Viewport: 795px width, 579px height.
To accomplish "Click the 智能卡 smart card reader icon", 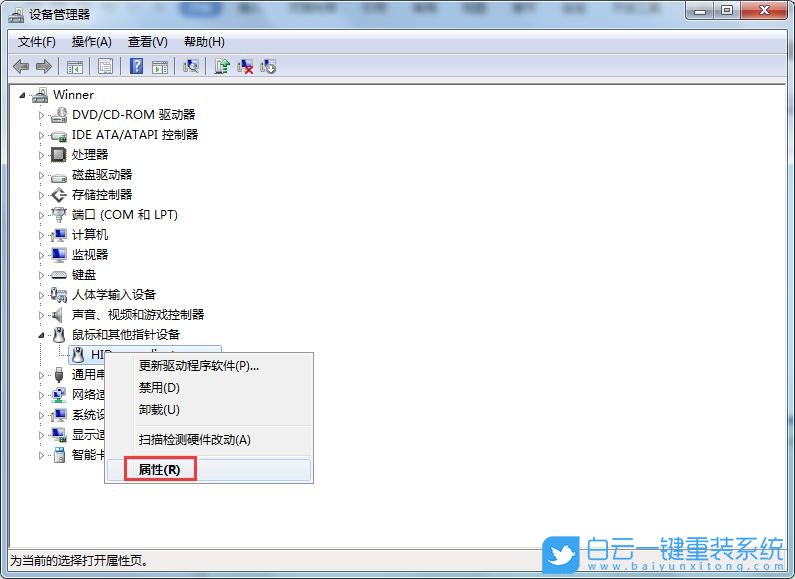I will [x=59, y=455].
